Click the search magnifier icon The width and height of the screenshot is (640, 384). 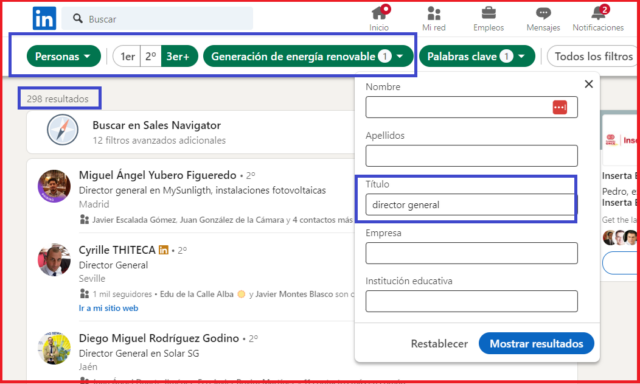[78, 18]
